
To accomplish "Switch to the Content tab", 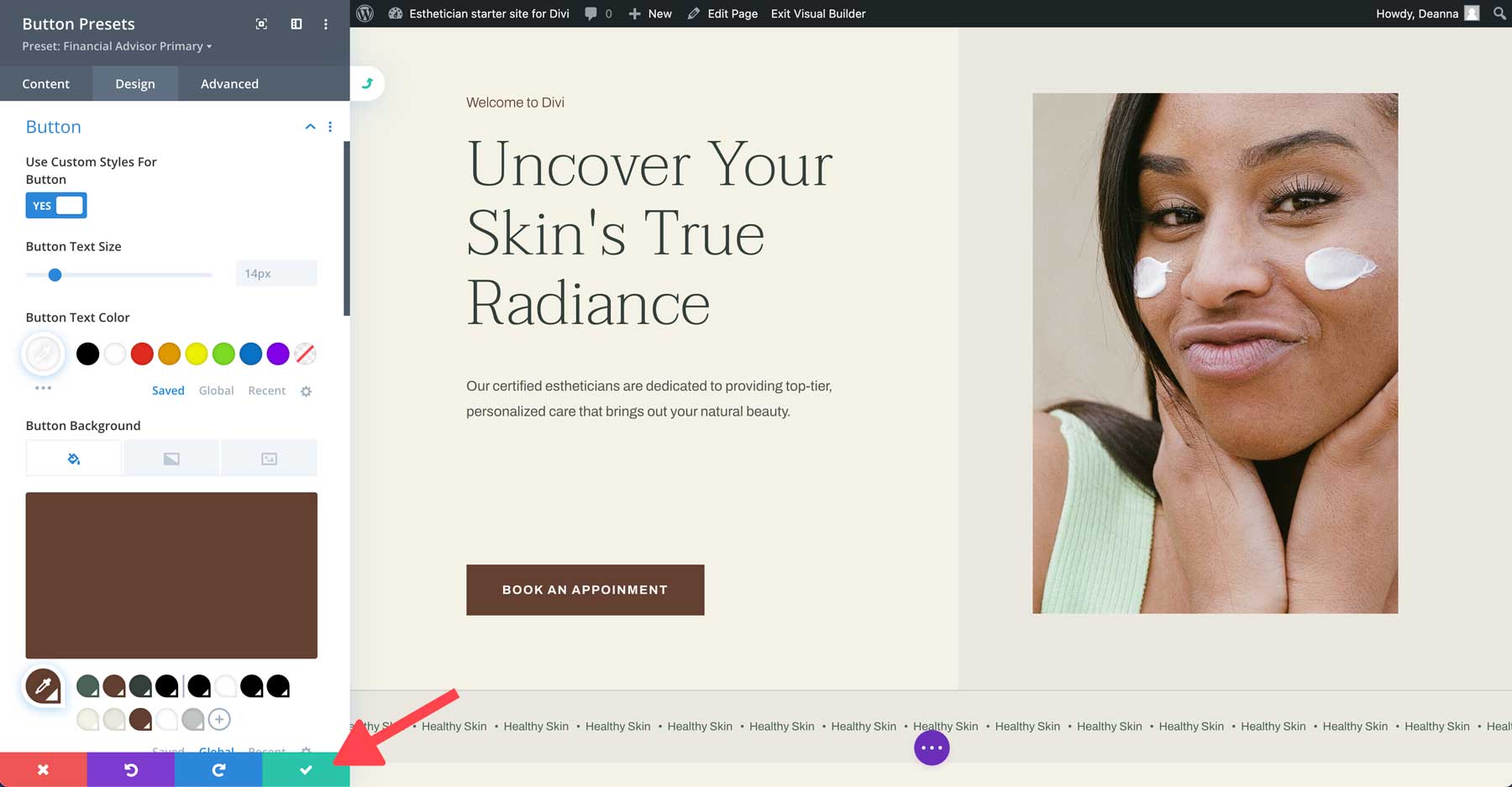I will point(46,83).
